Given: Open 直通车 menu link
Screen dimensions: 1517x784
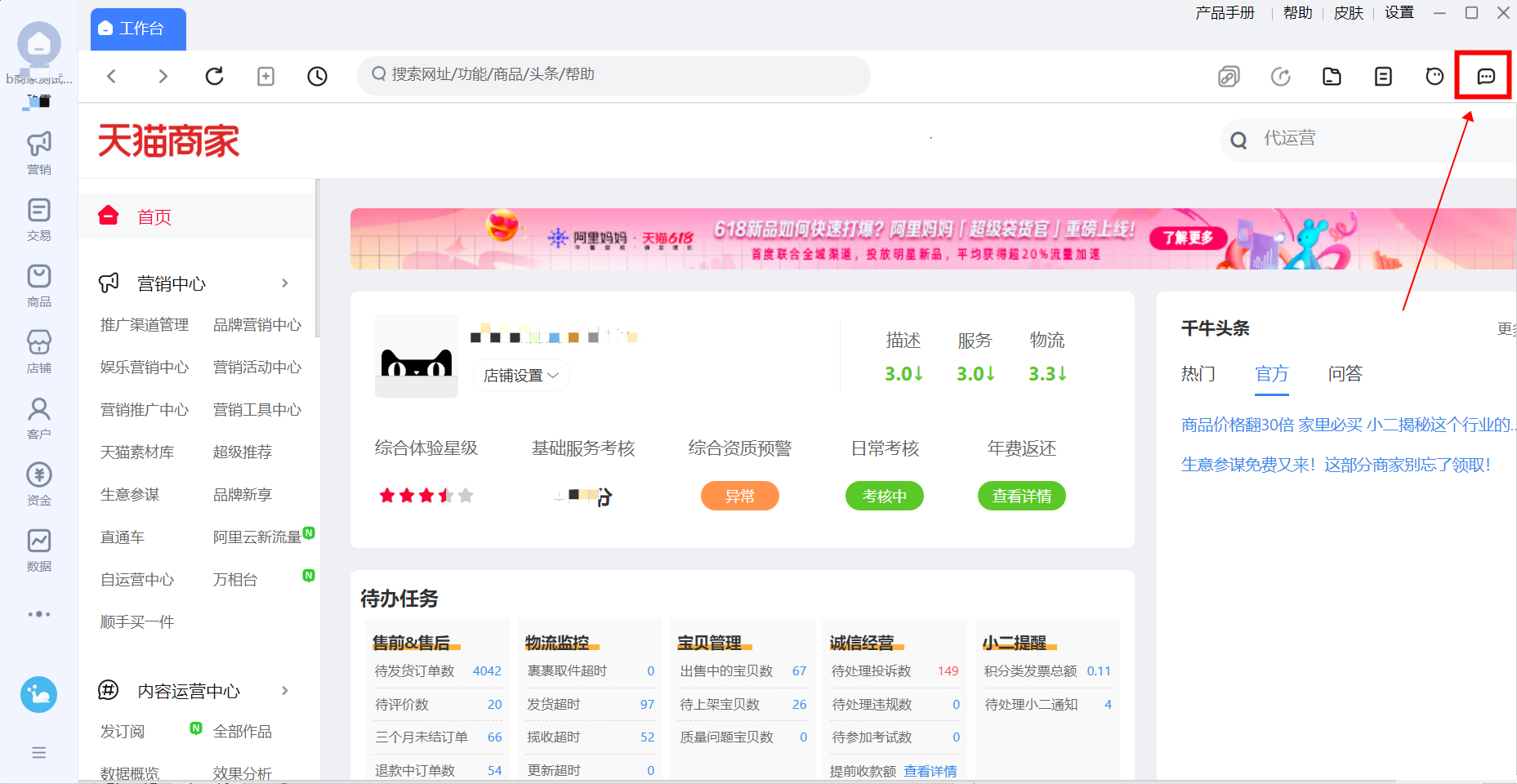Looking at the screenshot, I should click(x=123, y=537).
